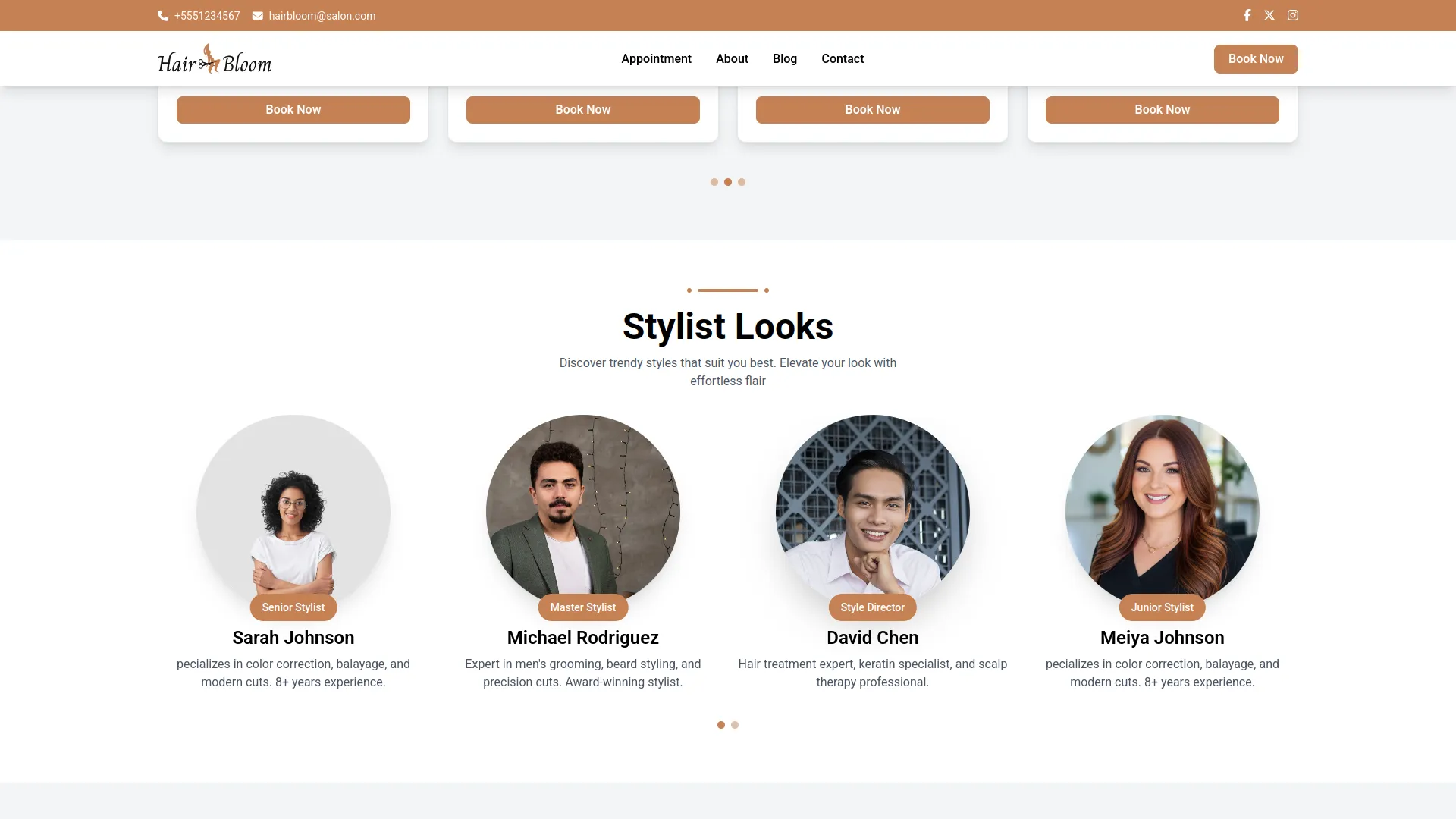
Task: Open the Instagram social icon
Action: point(1293,15)
